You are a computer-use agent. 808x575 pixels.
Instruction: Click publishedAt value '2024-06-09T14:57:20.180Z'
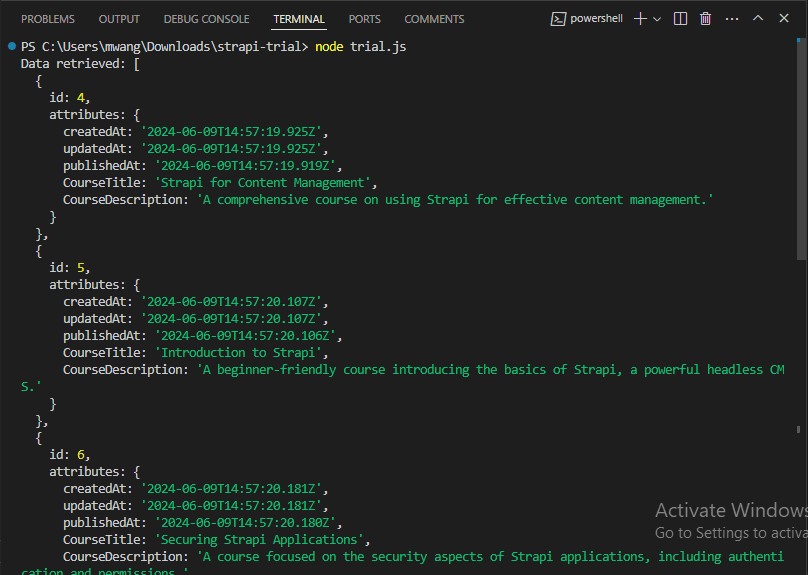245,523
